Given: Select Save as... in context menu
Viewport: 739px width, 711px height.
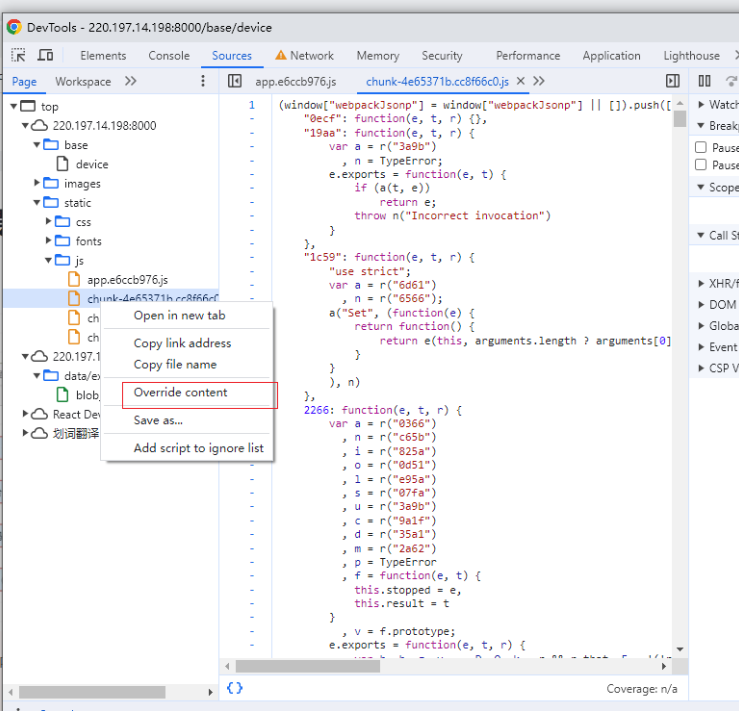Looking at the screenshot, I should pos(158,420).
